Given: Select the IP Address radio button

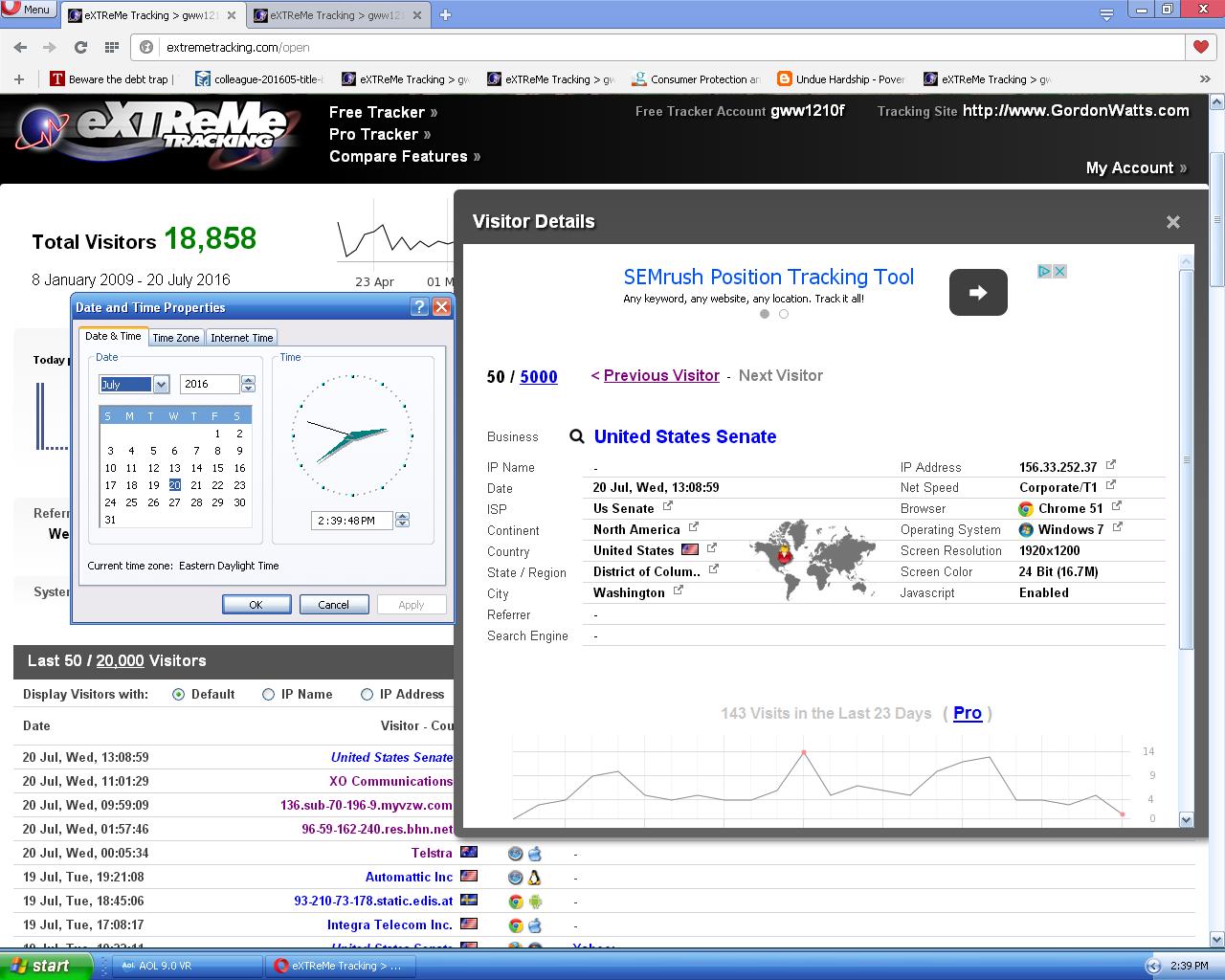Looking at the screenshot, I should pyautogui.click(x=367, y=695).
